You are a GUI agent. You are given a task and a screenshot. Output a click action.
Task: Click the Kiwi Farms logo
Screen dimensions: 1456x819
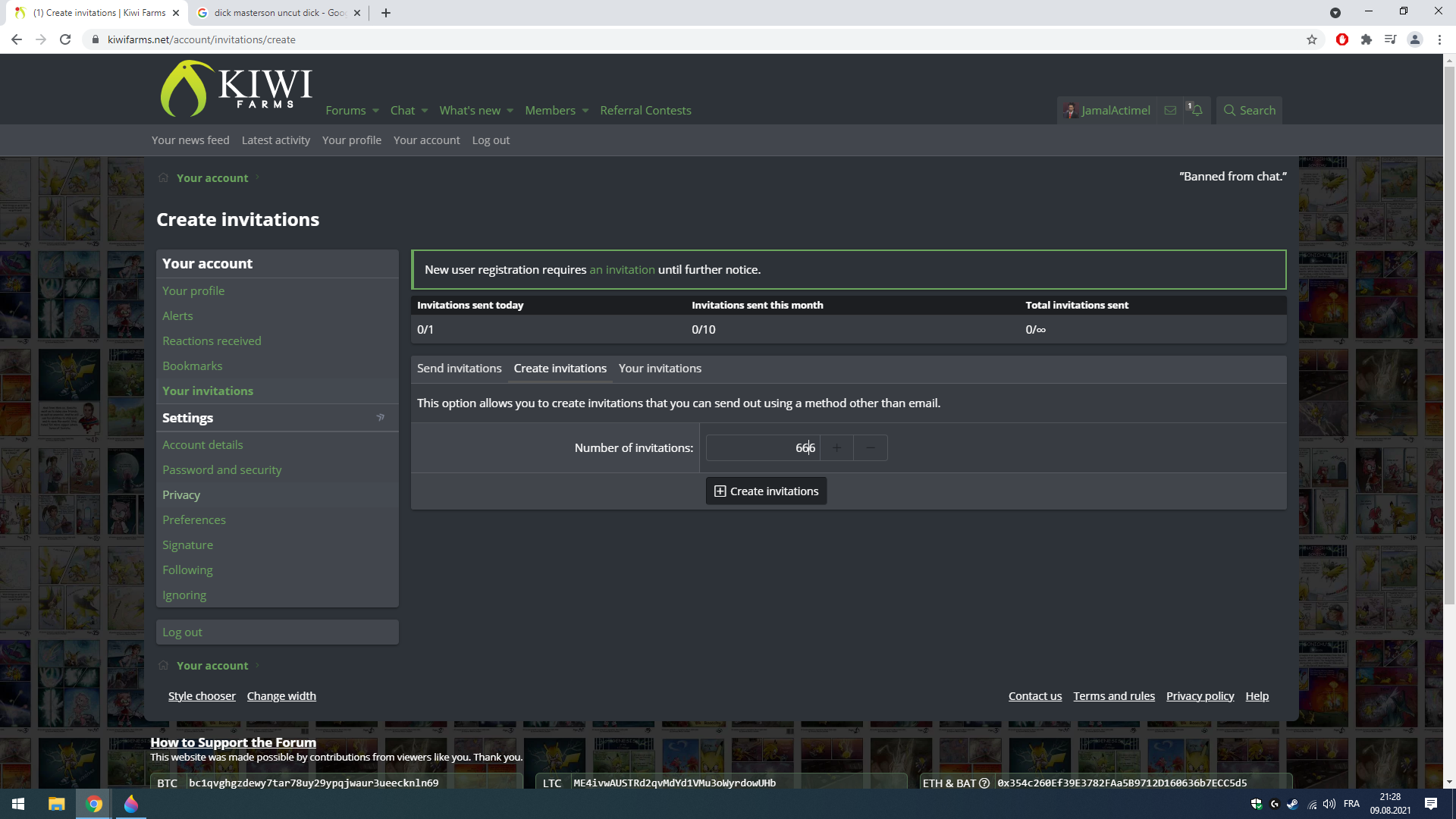point(236,89)
